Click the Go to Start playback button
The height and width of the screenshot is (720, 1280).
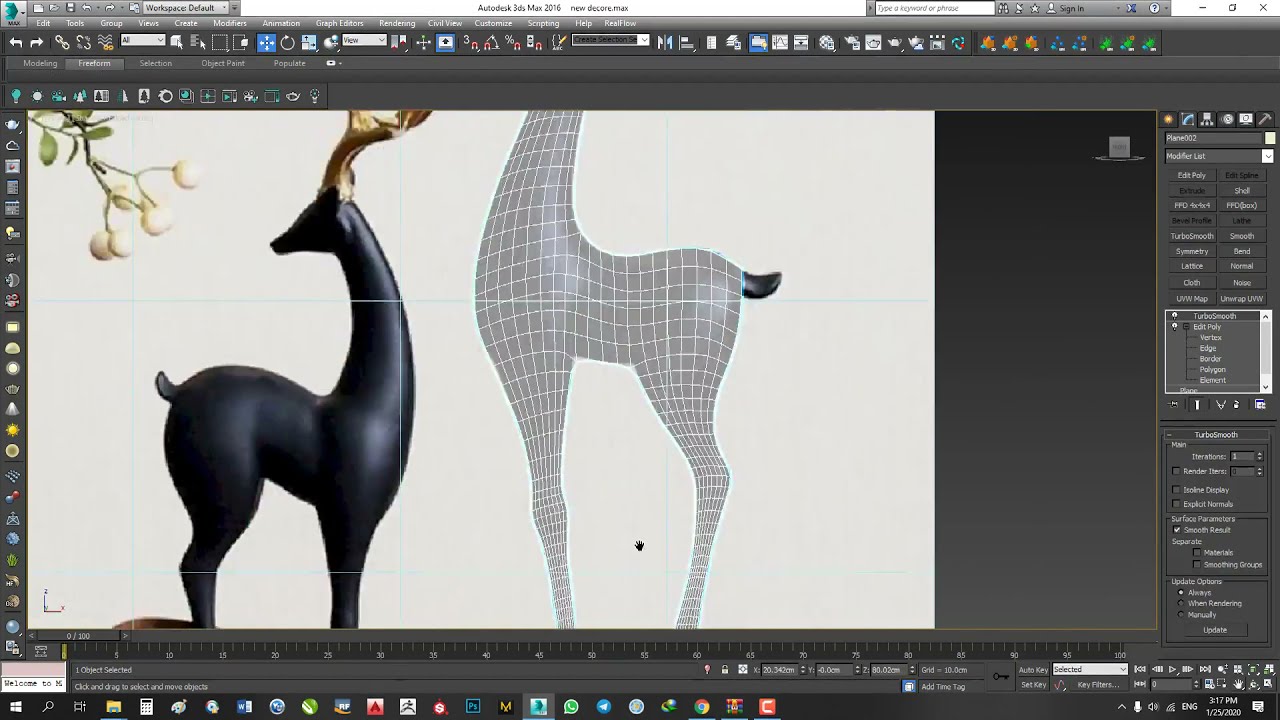(1140, 670)
